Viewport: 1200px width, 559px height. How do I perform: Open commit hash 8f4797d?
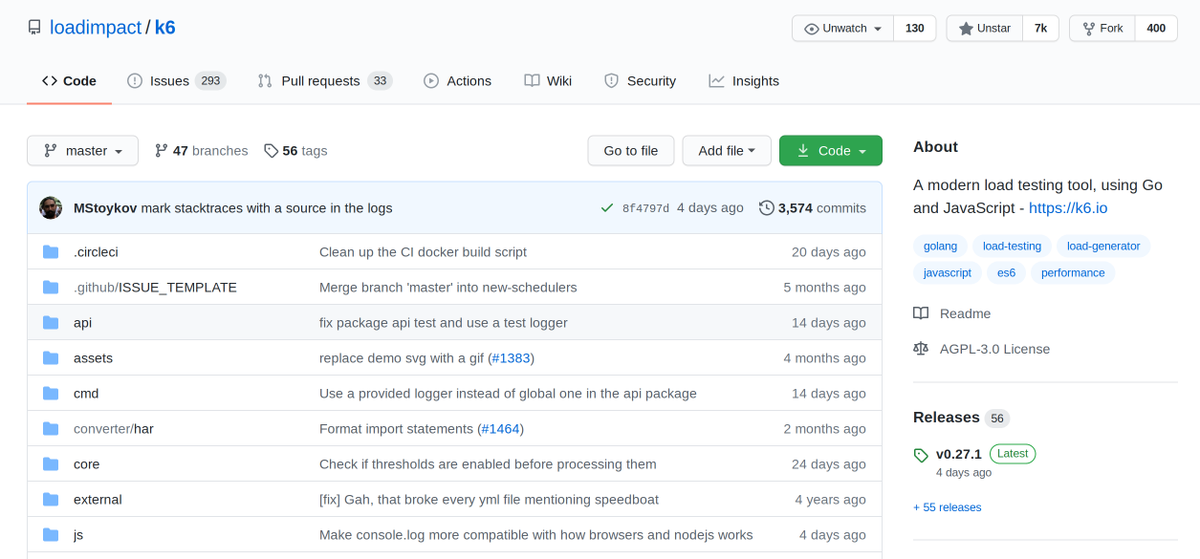tap(645, 208)
